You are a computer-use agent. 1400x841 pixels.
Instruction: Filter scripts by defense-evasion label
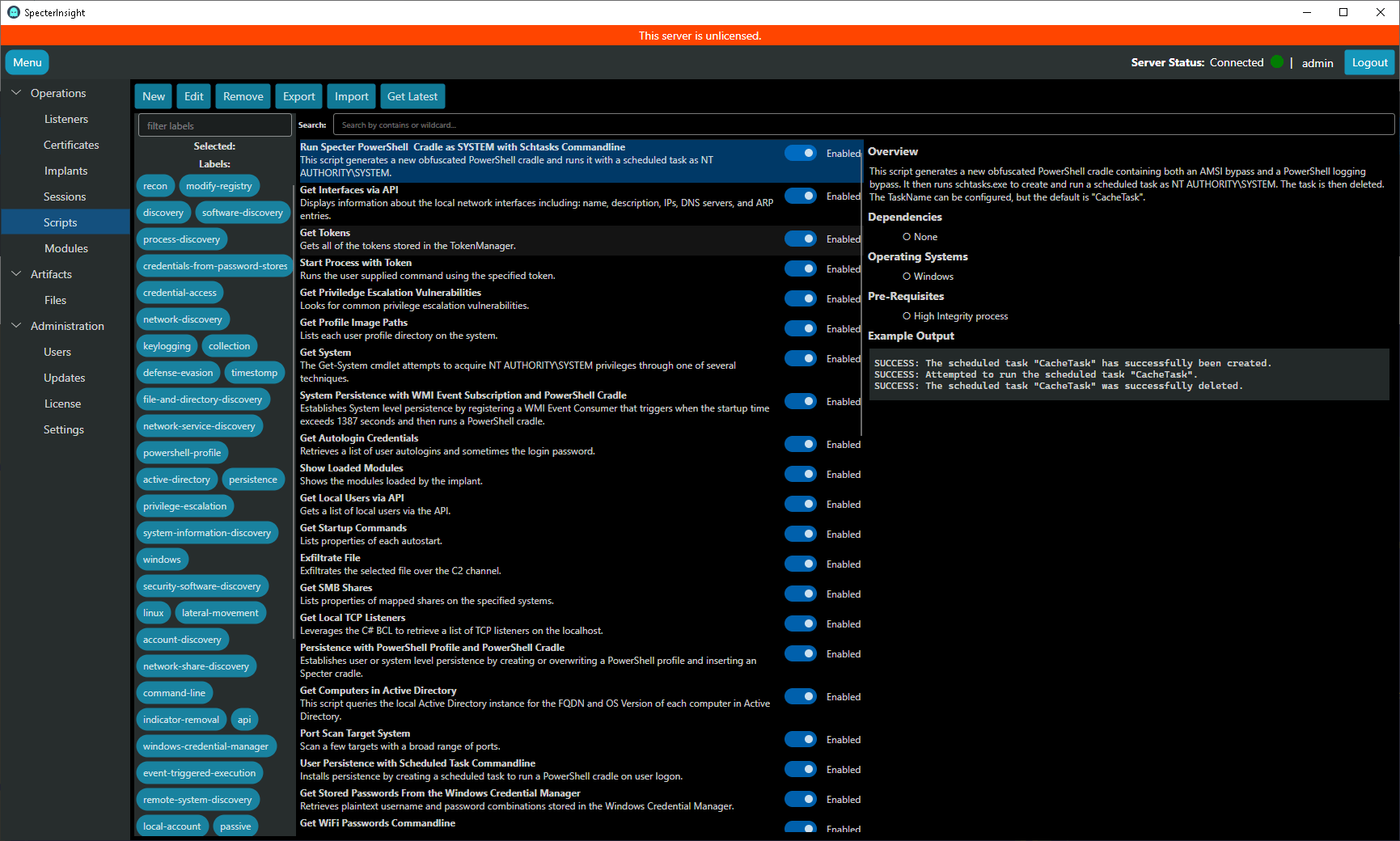tap(178, 373)
